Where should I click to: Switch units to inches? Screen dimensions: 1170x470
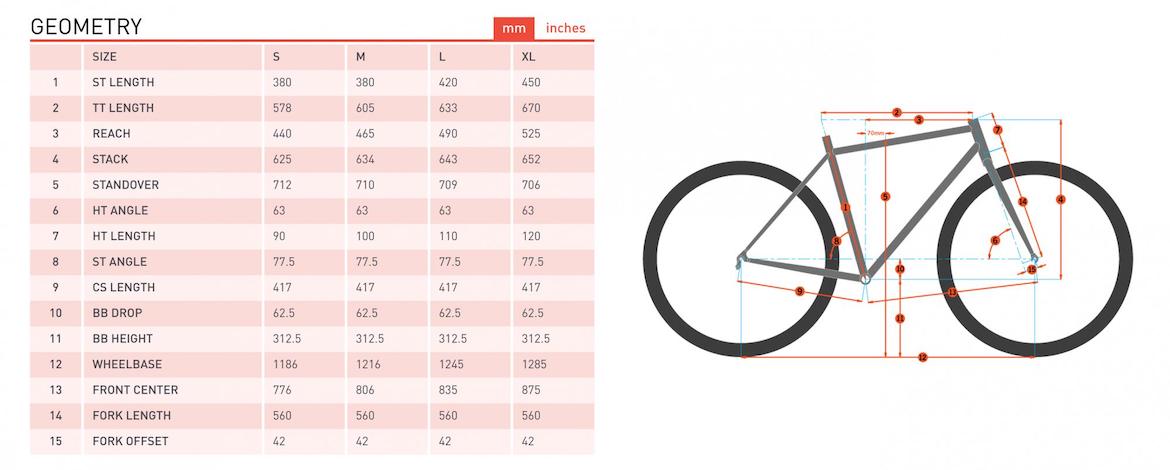coord(566,28)
